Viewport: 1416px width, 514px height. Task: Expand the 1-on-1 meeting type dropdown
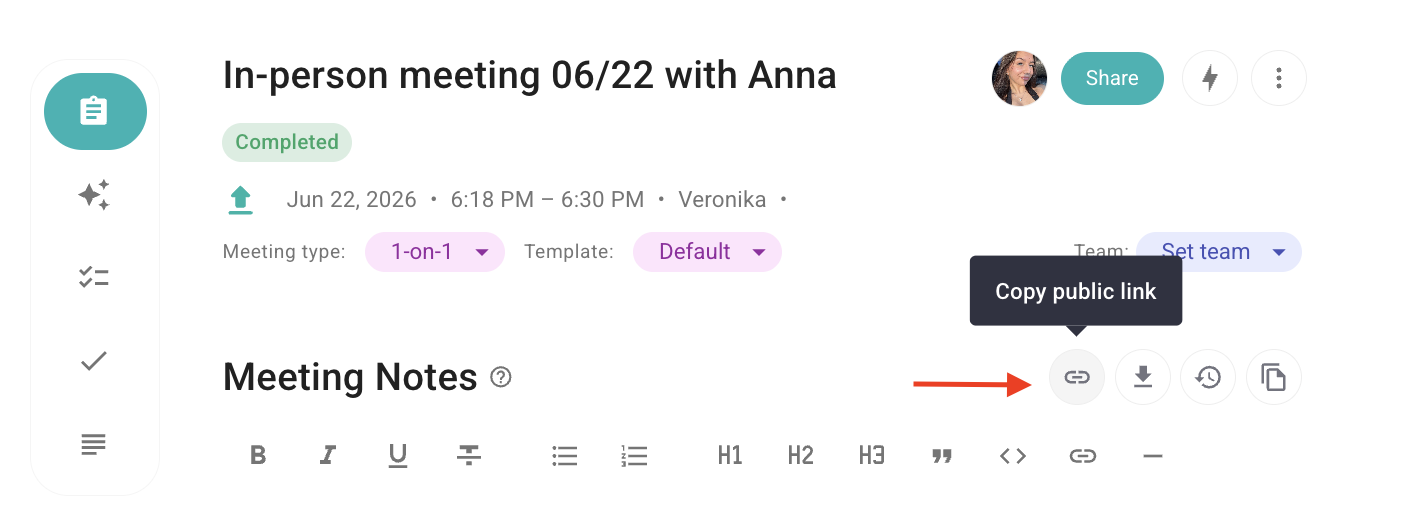click(x=435, y=252)
